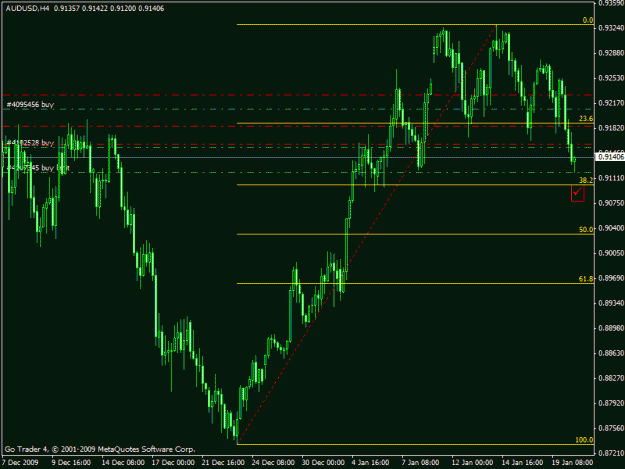Click the Fibonacci 0.0 level label
This screenshot has height=469, width=625.
pos(588,20)
